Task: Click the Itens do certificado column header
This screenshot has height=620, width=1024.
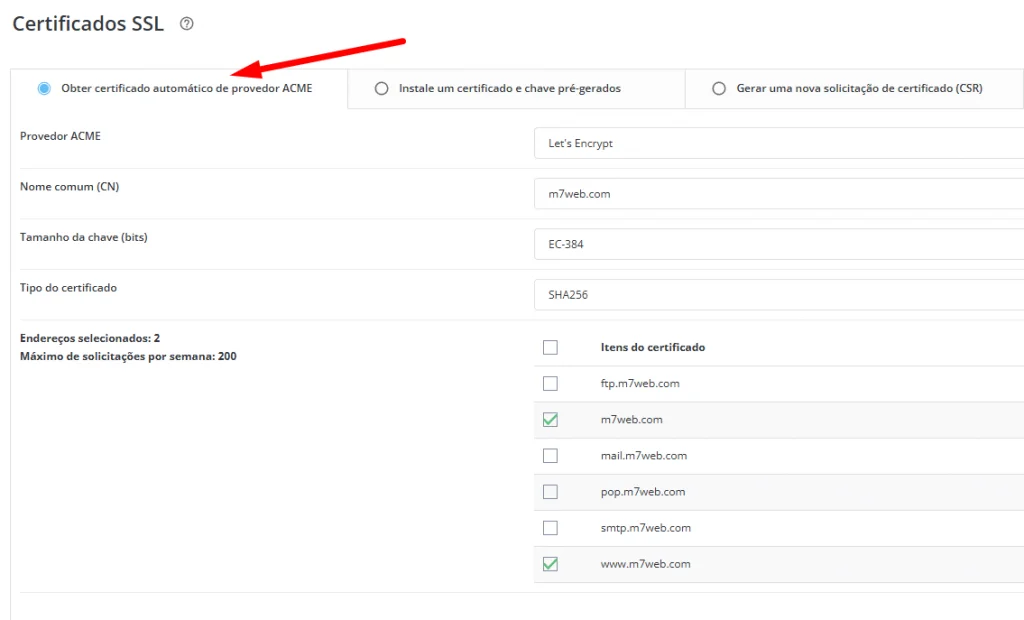Action: tap(653, 347)
